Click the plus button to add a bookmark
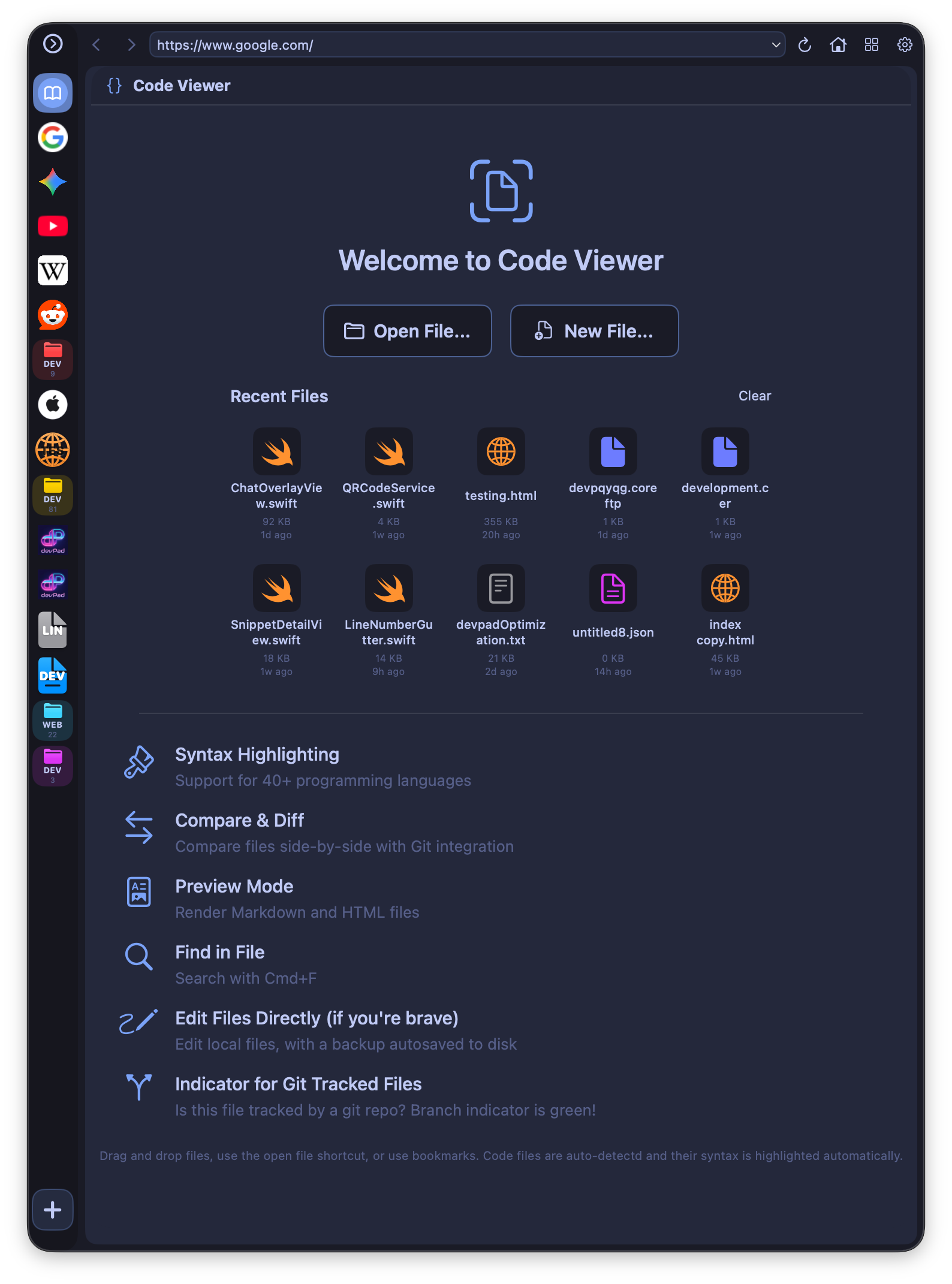 (53, 1209)
